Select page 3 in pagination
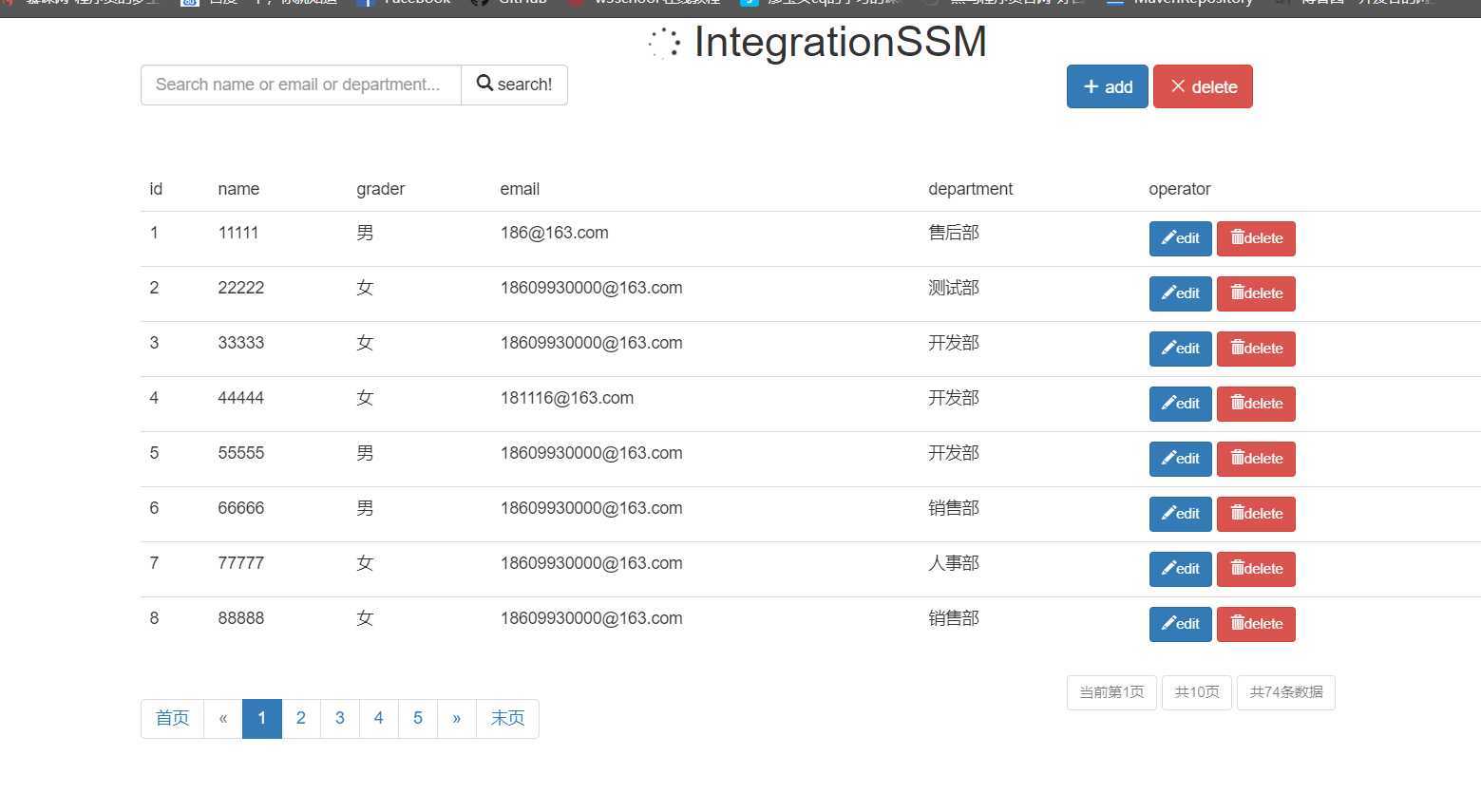1481x812 pixels. coord(340,719)
